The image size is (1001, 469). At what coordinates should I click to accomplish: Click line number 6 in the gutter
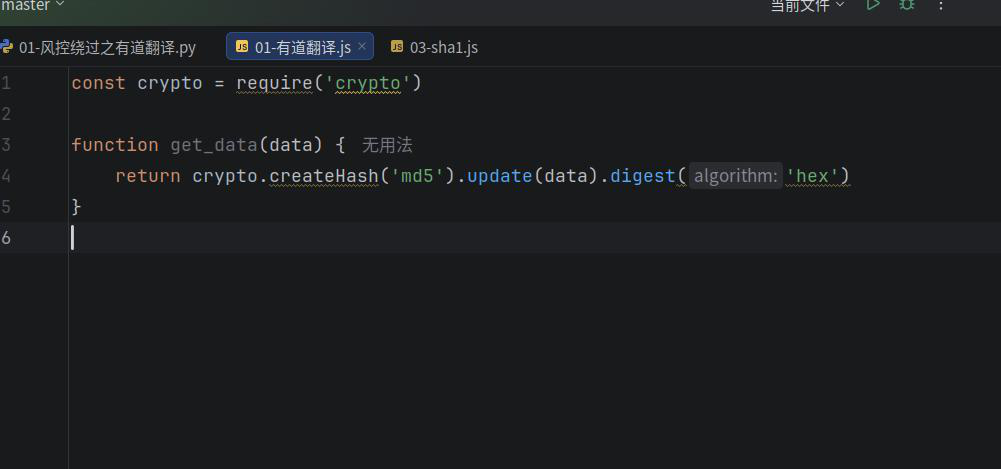point(6,238)
